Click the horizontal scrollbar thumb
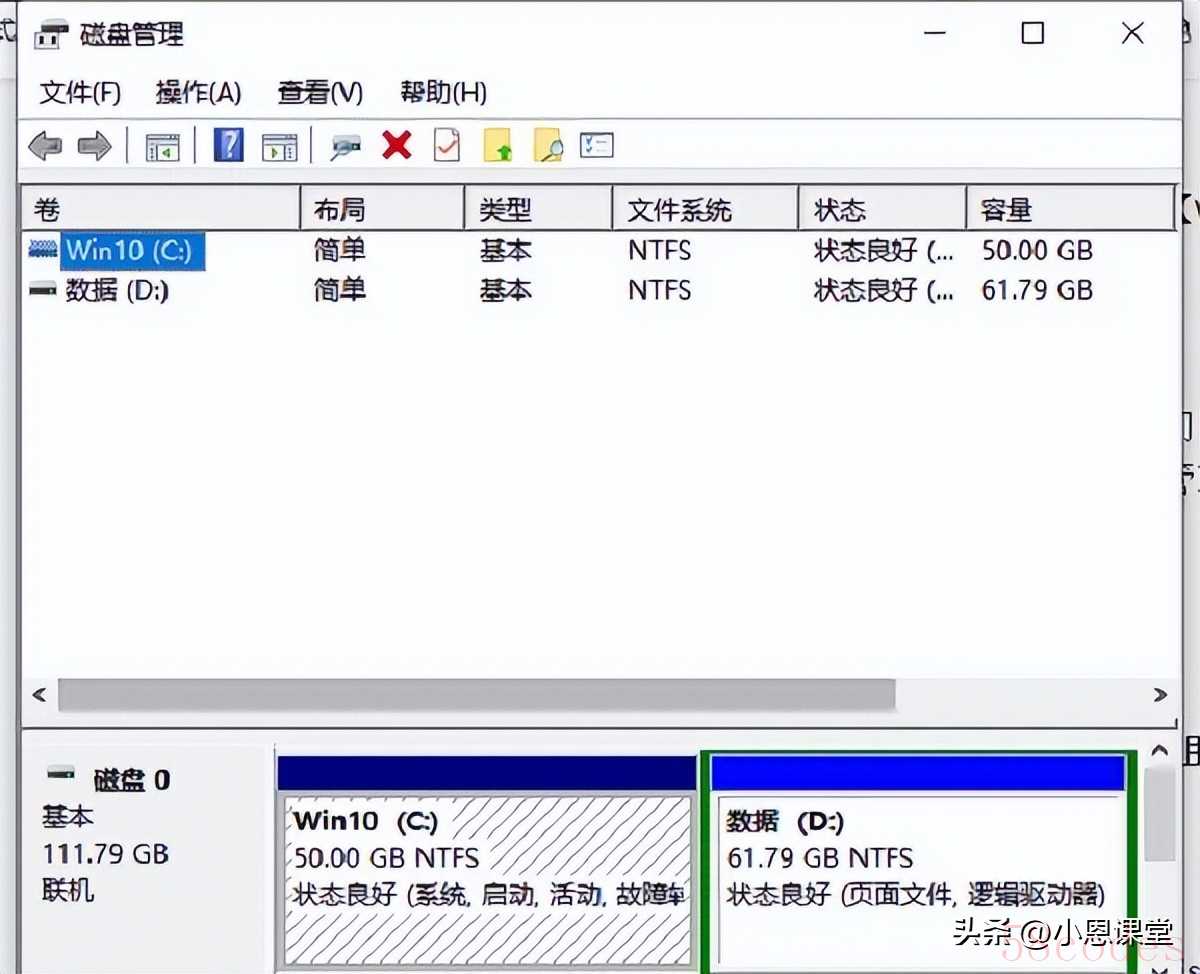This screenshot has width=1200, height=974. click(476, 694)
